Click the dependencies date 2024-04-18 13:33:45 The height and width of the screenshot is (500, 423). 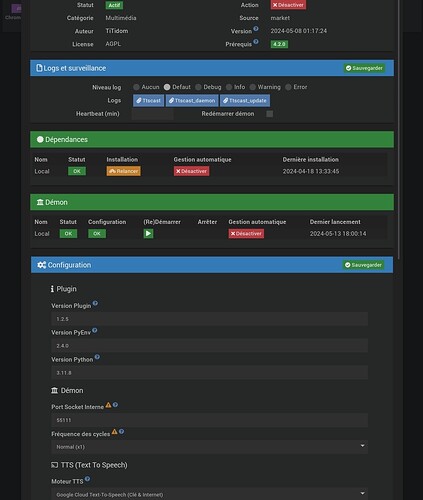click(311, 171)
